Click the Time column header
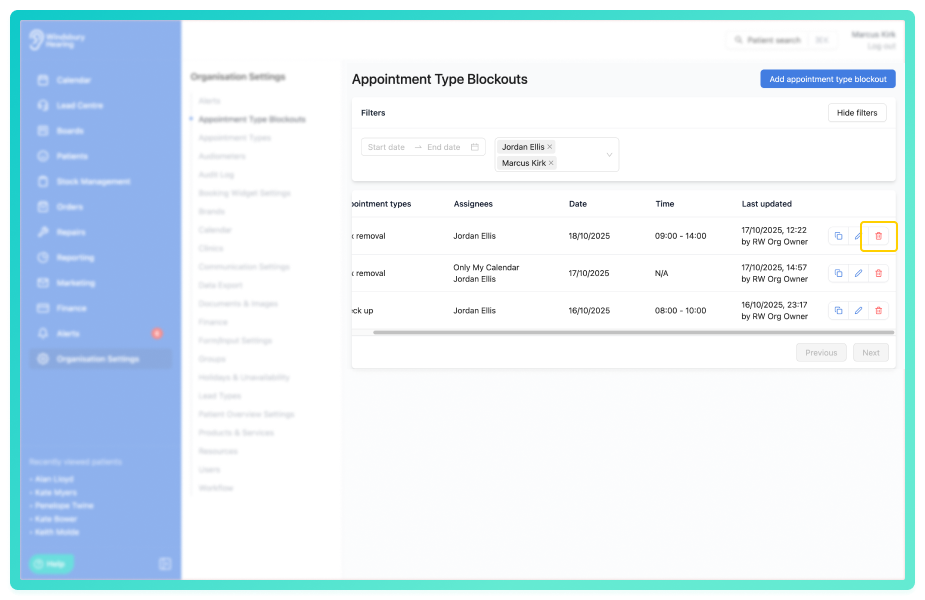Image resolution: width=925 pixels, height=600 pixels. tap(665, 204)
